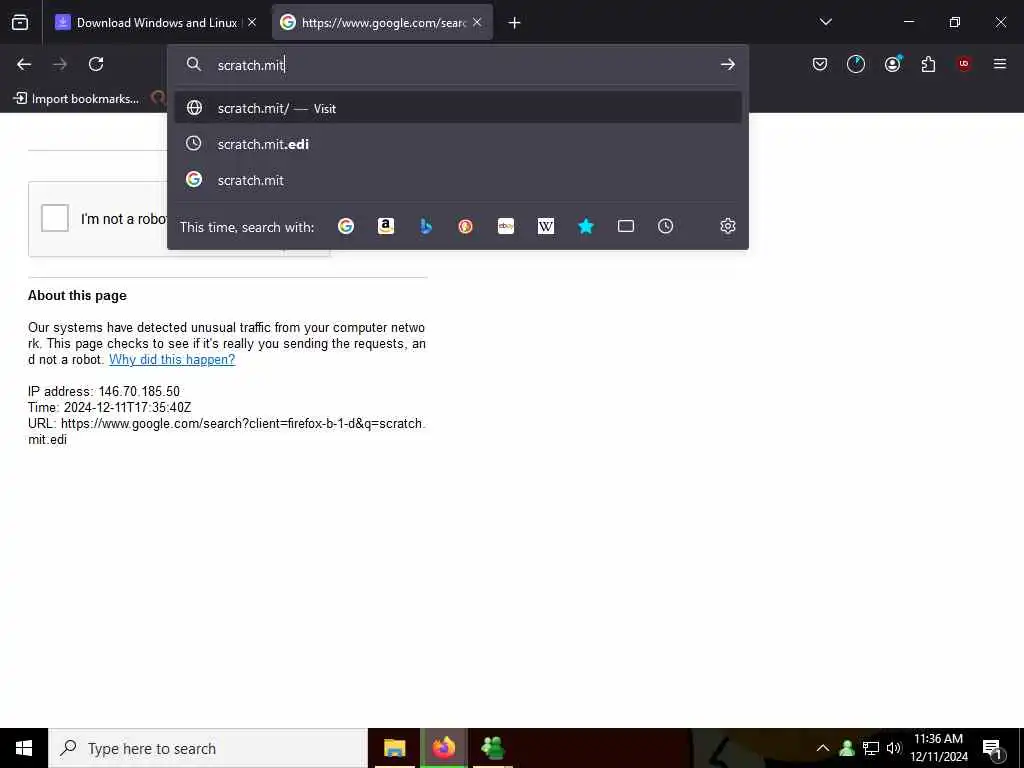
Task: Close the Download Windows and Linux tab
Action: (x=252, y=22)
